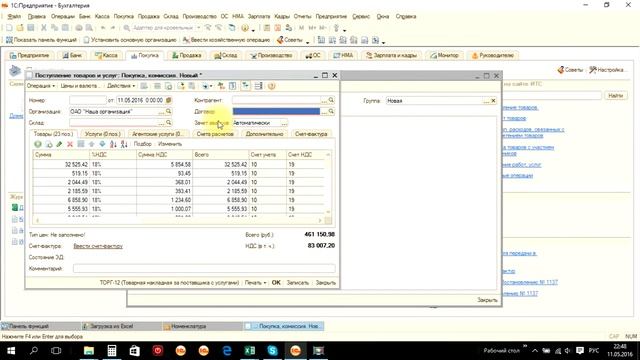This screenshot has width=640, height=360.
Task: Open the Операция dropdown in document toolbar
Action: 41,86
